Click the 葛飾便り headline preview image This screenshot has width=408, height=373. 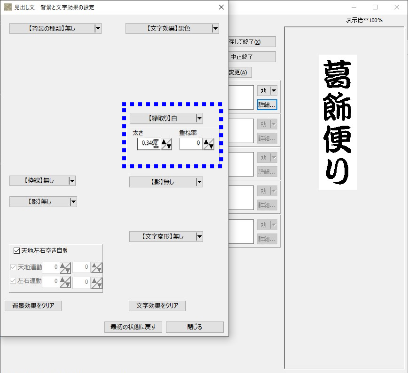[x=338, y=122]
